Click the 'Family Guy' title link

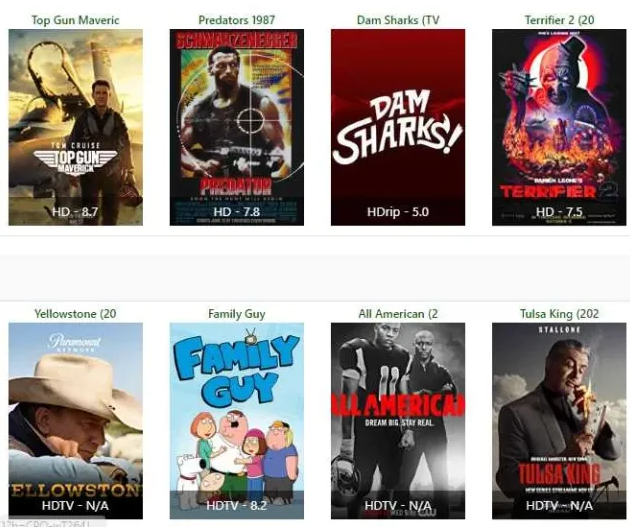pos(237,314)
